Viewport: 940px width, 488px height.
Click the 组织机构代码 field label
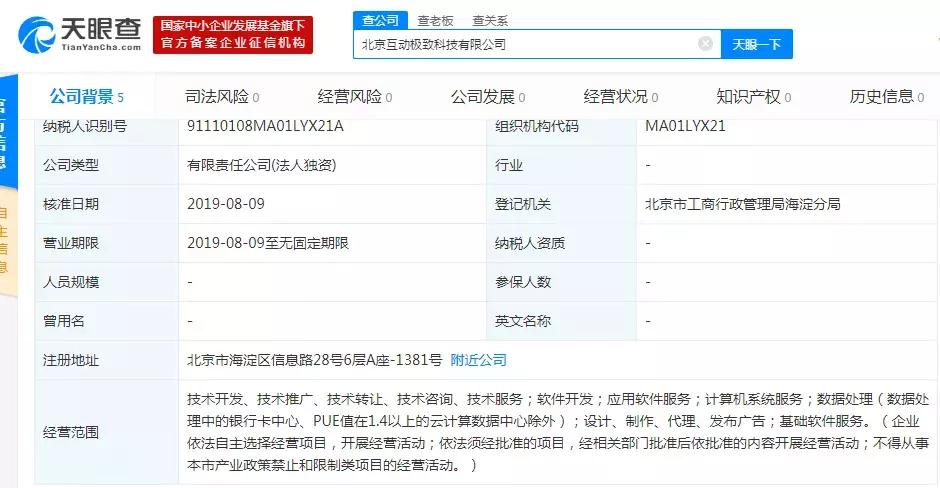537,126
